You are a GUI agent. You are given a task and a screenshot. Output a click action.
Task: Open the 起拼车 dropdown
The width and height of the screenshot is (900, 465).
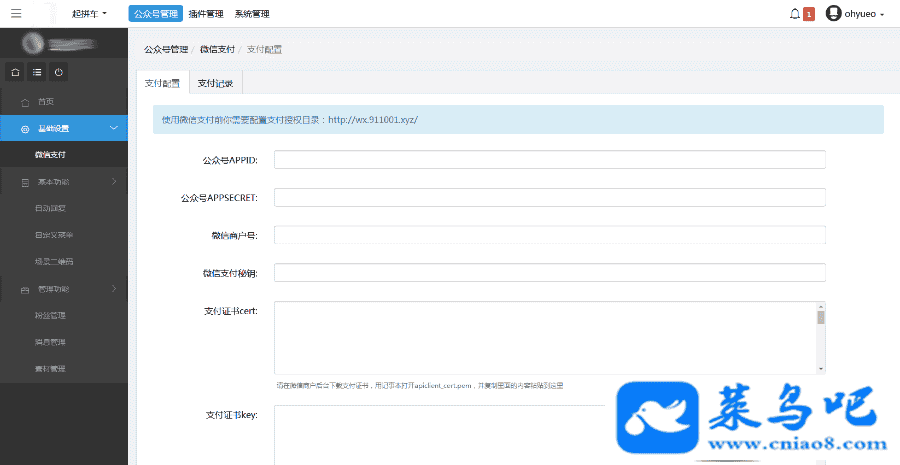click(x=89, y=14)
